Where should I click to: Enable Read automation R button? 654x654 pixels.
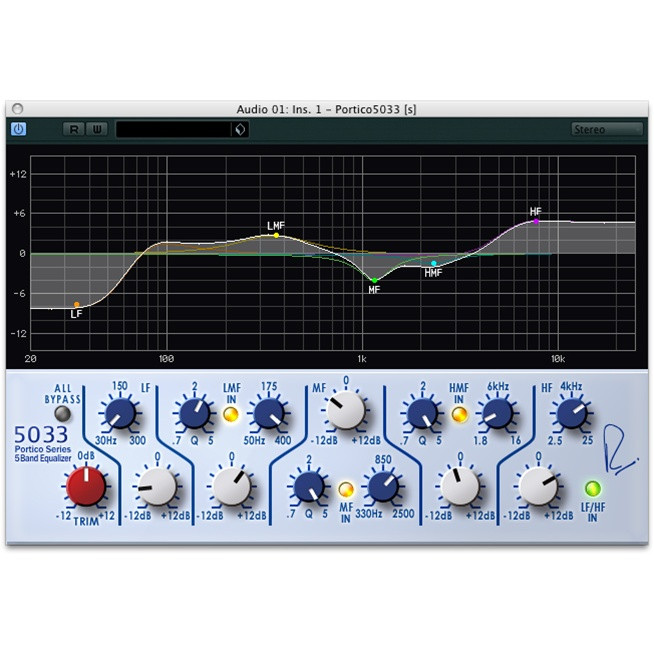tap(74, 129)
